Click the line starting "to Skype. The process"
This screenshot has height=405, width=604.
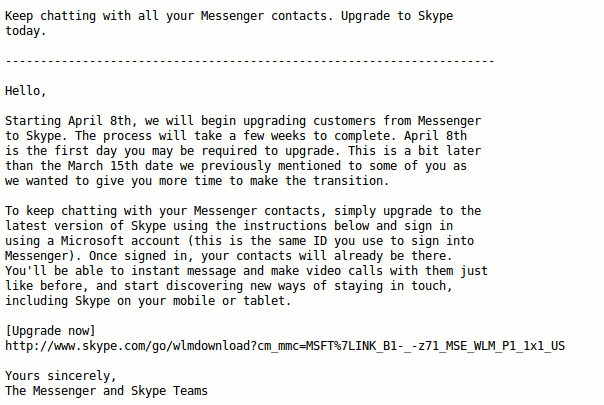click(x=243, y=136)
